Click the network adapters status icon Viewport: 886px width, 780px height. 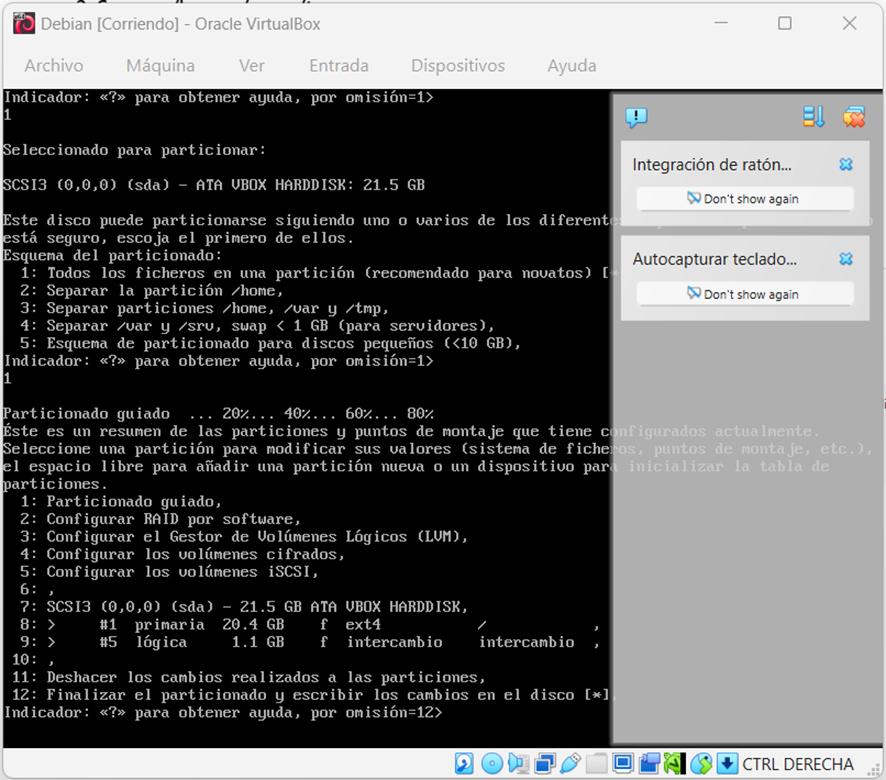click(545, 764)
